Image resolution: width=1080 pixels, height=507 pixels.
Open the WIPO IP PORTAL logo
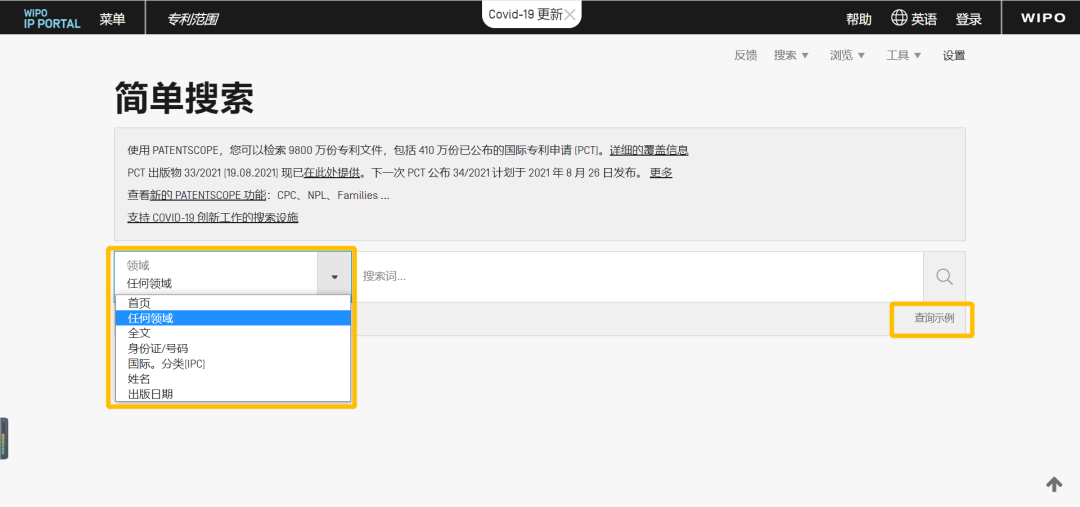(x=52, y=19)
